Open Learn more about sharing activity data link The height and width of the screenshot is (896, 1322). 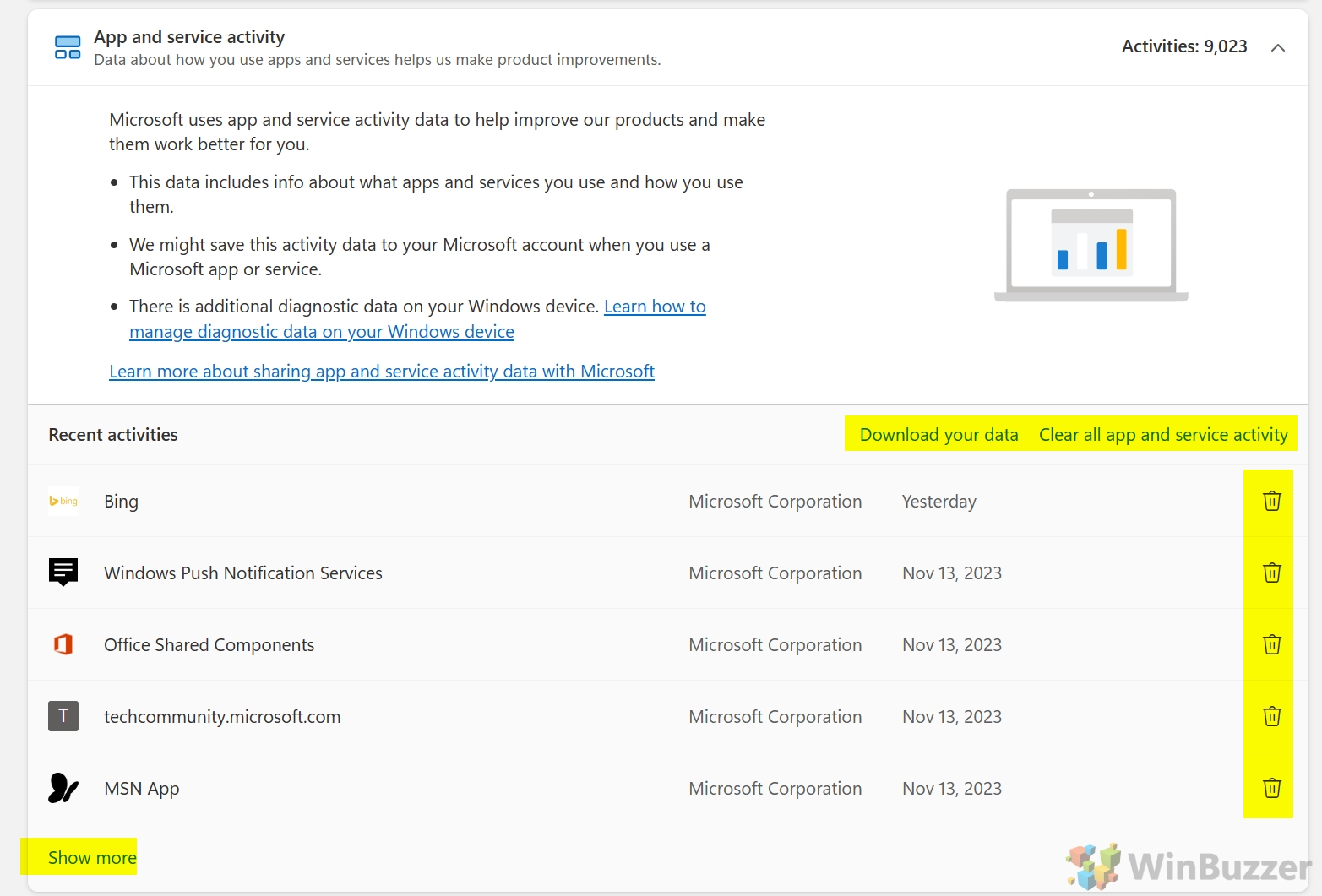click(382, 372)
